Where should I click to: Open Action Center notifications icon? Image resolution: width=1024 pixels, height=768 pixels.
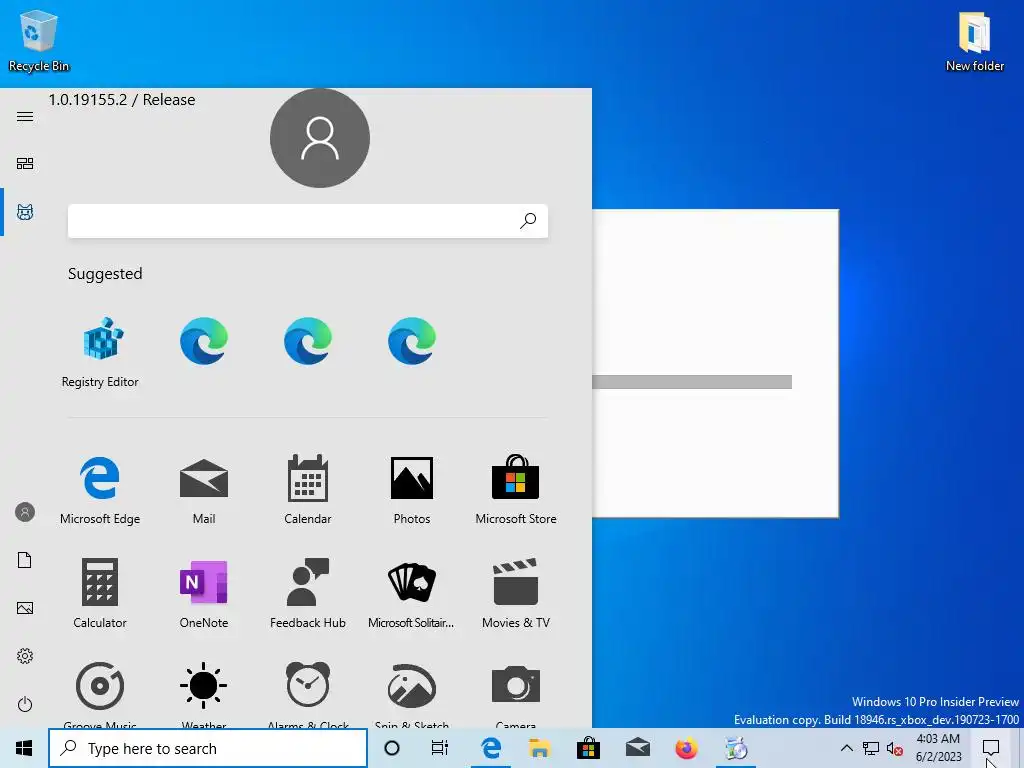tap(991, 748)
